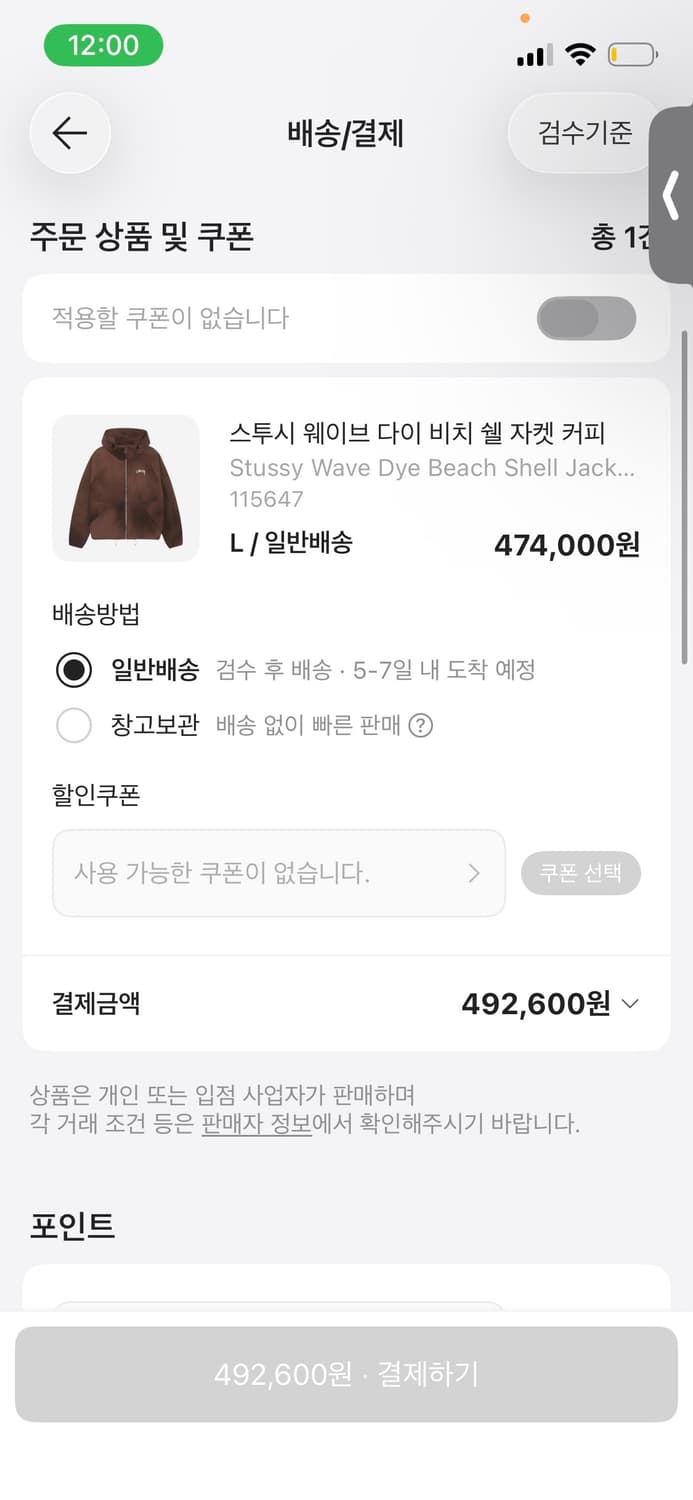Tap the cellular signal icon
The height and width of the screenshot is (1500, 693).
click(x=533, y=56)
